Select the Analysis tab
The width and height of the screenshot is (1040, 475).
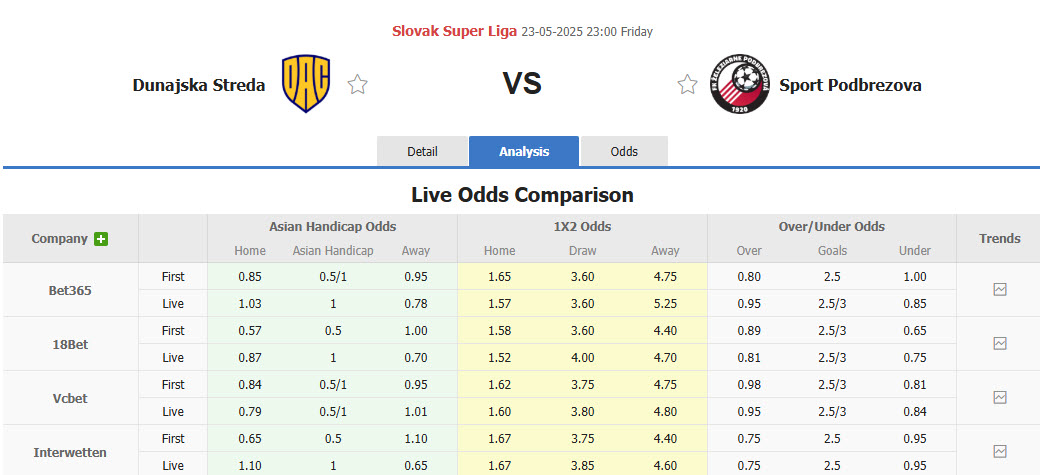tap(524, 152)
